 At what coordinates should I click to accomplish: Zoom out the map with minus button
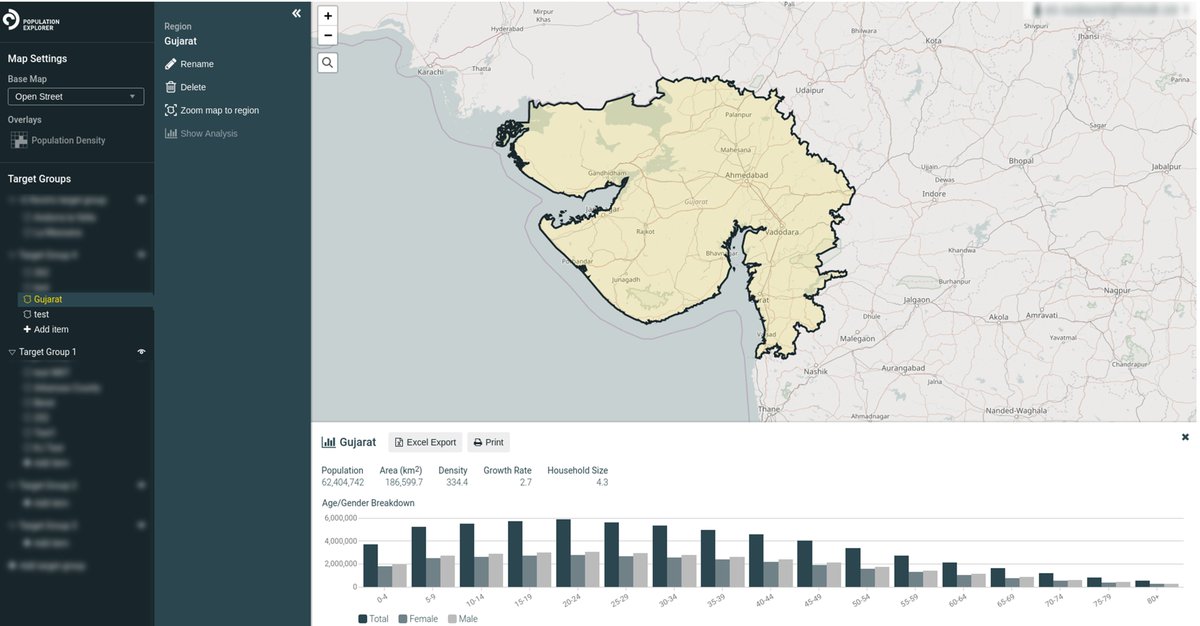tap(328, 36)
